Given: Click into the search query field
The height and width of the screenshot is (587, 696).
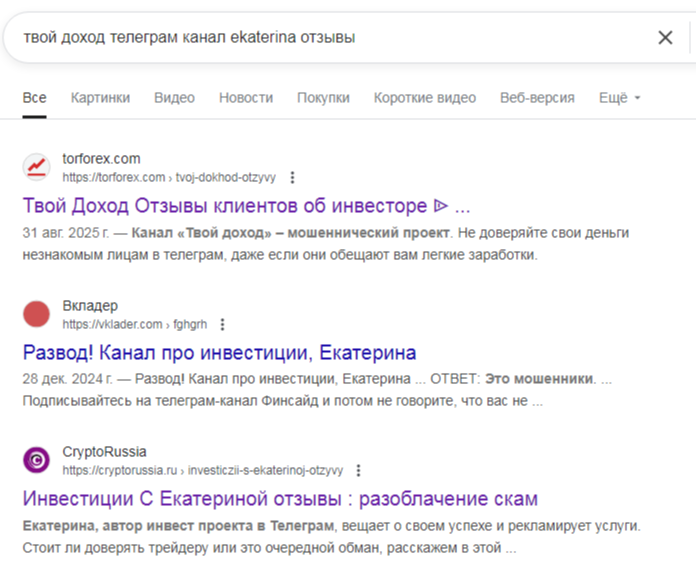Looking at the screenshot, I should (328, 37).
